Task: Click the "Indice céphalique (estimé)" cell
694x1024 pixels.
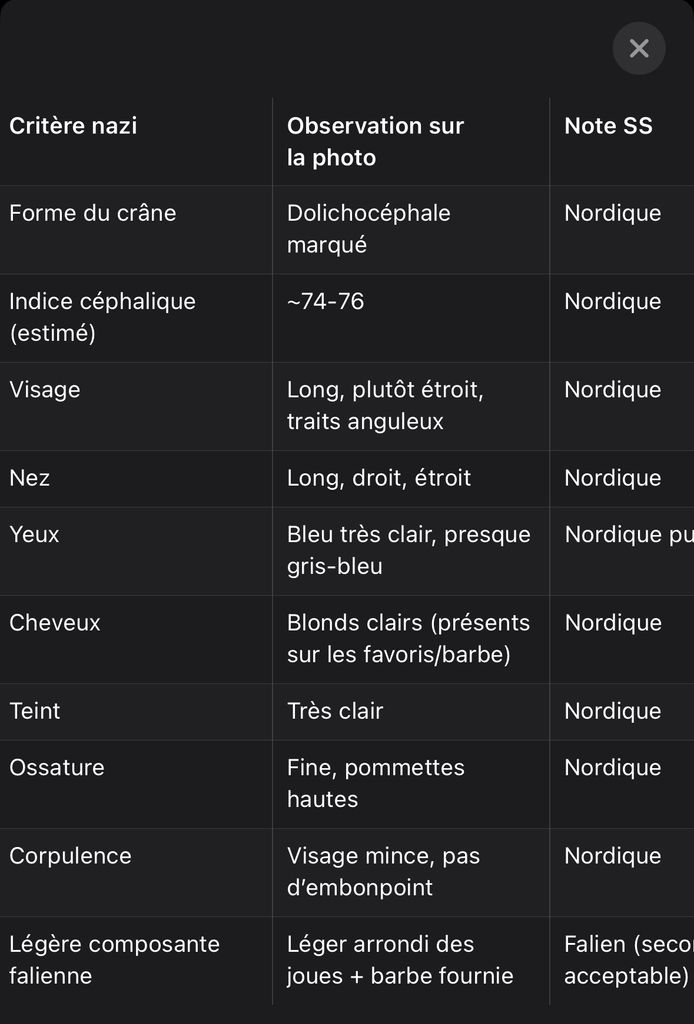Action: tap(102, 317)
